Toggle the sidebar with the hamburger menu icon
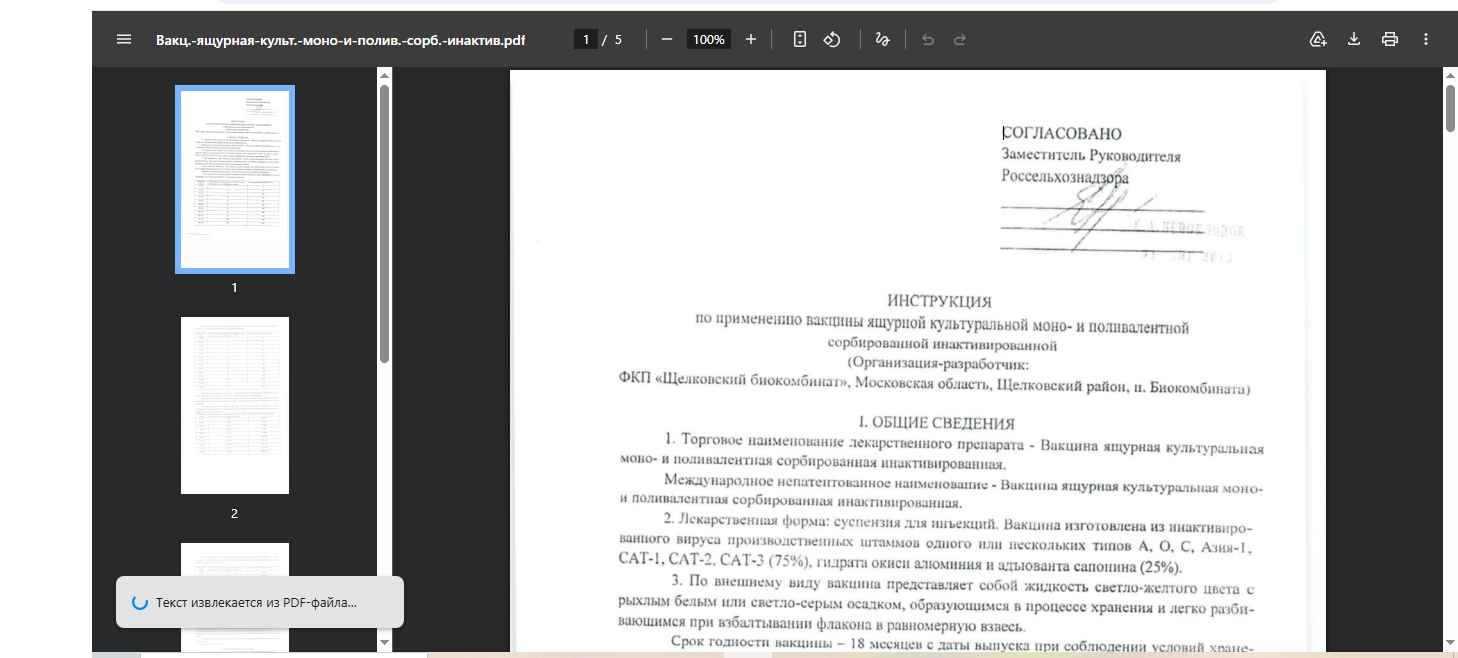Image resolution: width=1458 pixels, height=658 pixels. point(124,40)
